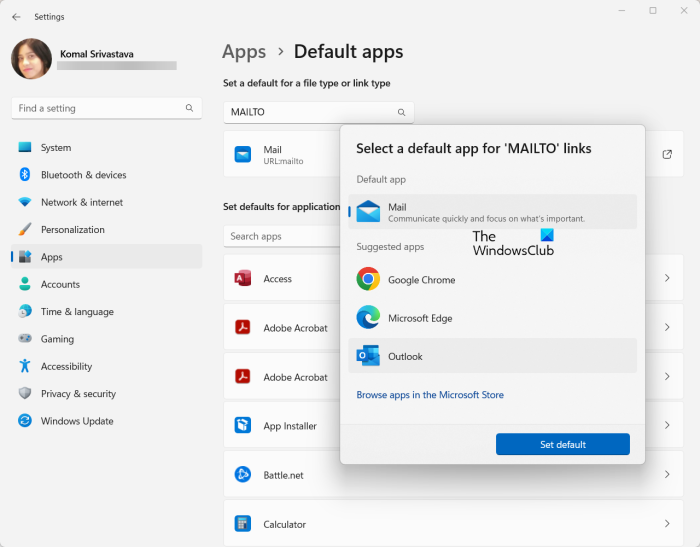The width and height of the screenshot is (700, 547).
Task: Open the external link icon for Mail
Action: pyautogui.click(x=667, y=155)
